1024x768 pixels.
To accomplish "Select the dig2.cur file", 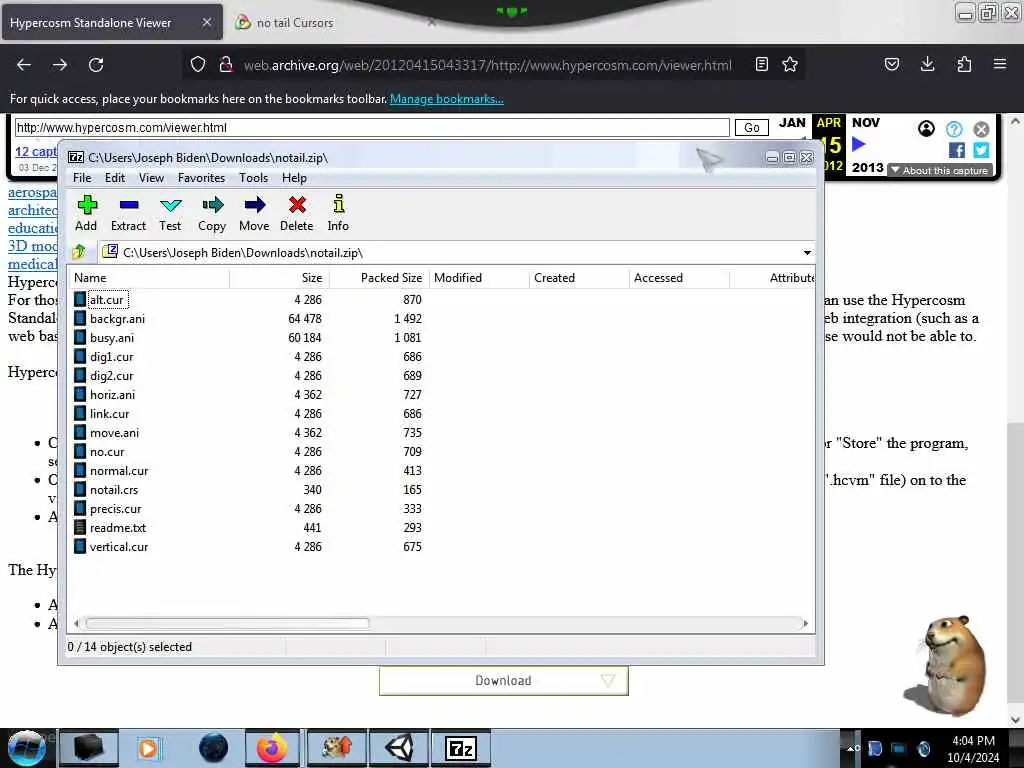I will (112, 376).
